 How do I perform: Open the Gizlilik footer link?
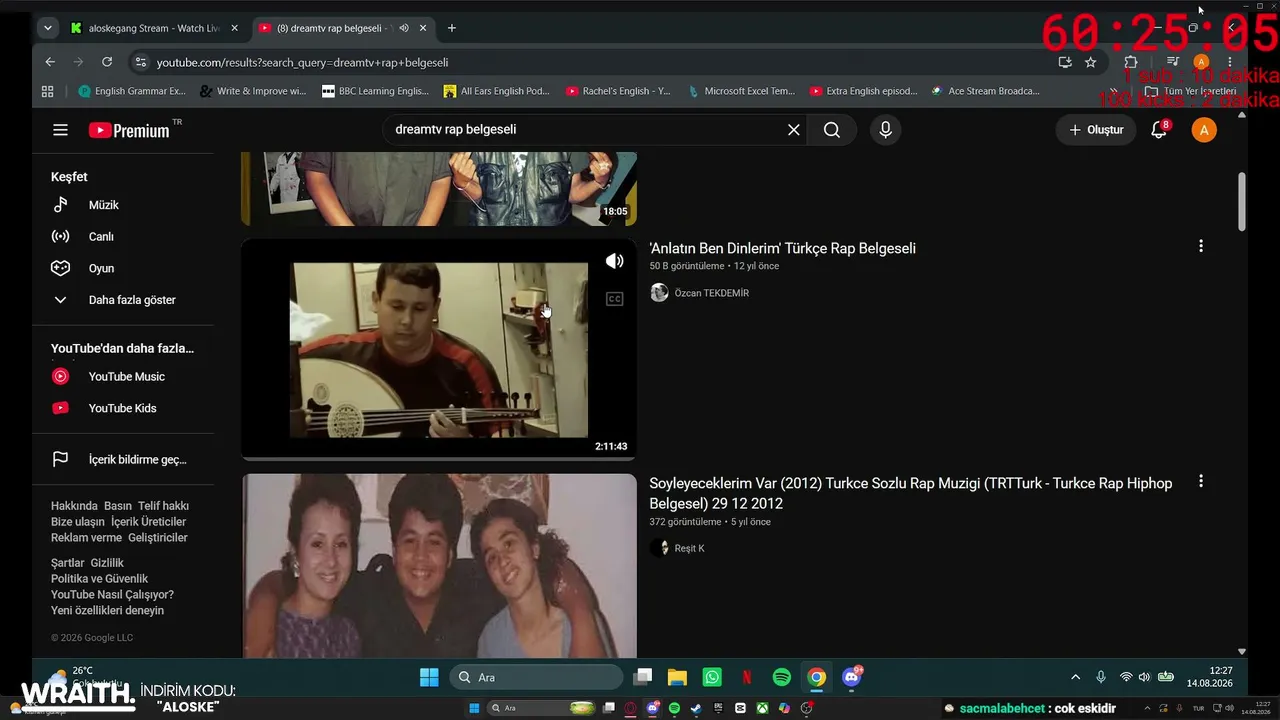tap(107, 563)
